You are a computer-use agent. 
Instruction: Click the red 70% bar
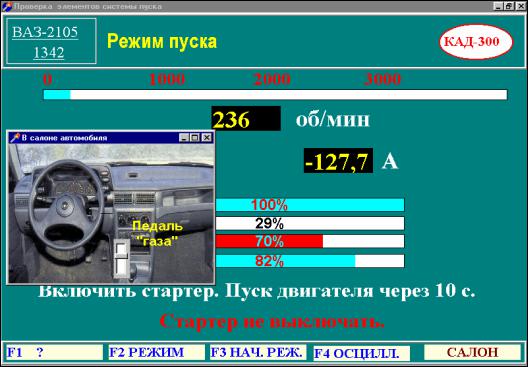310,241
